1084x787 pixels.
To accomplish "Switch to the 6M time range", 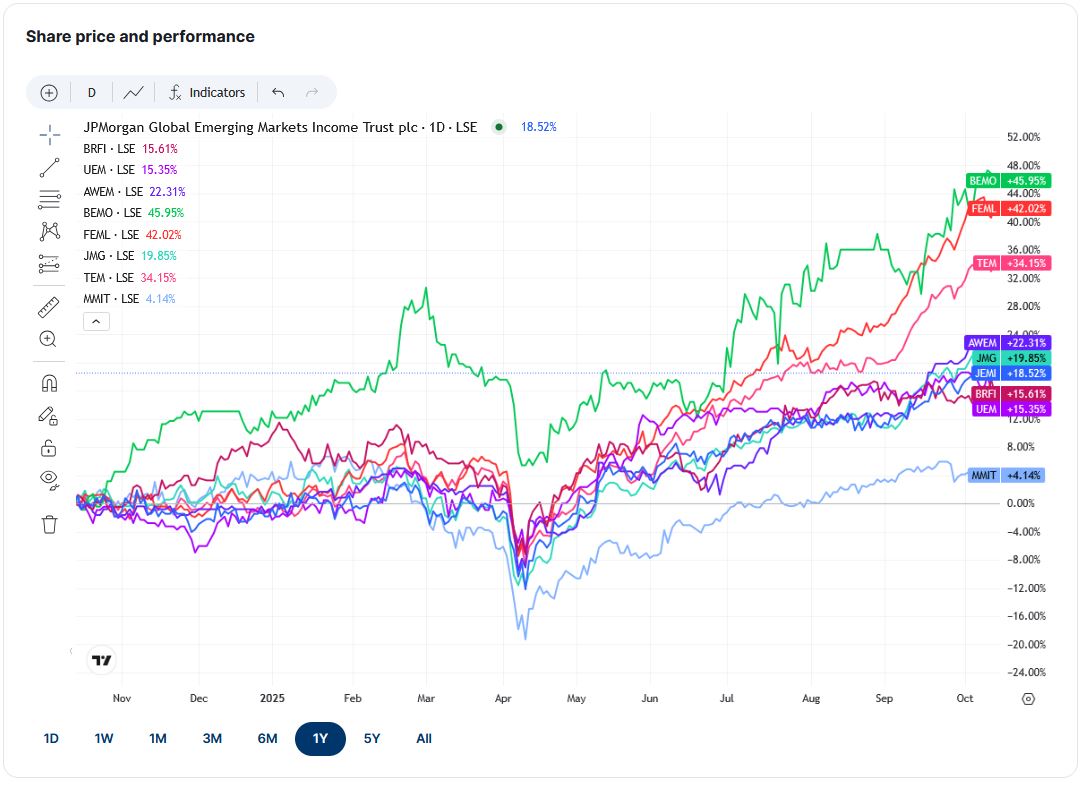I will [x=268, y=739].
